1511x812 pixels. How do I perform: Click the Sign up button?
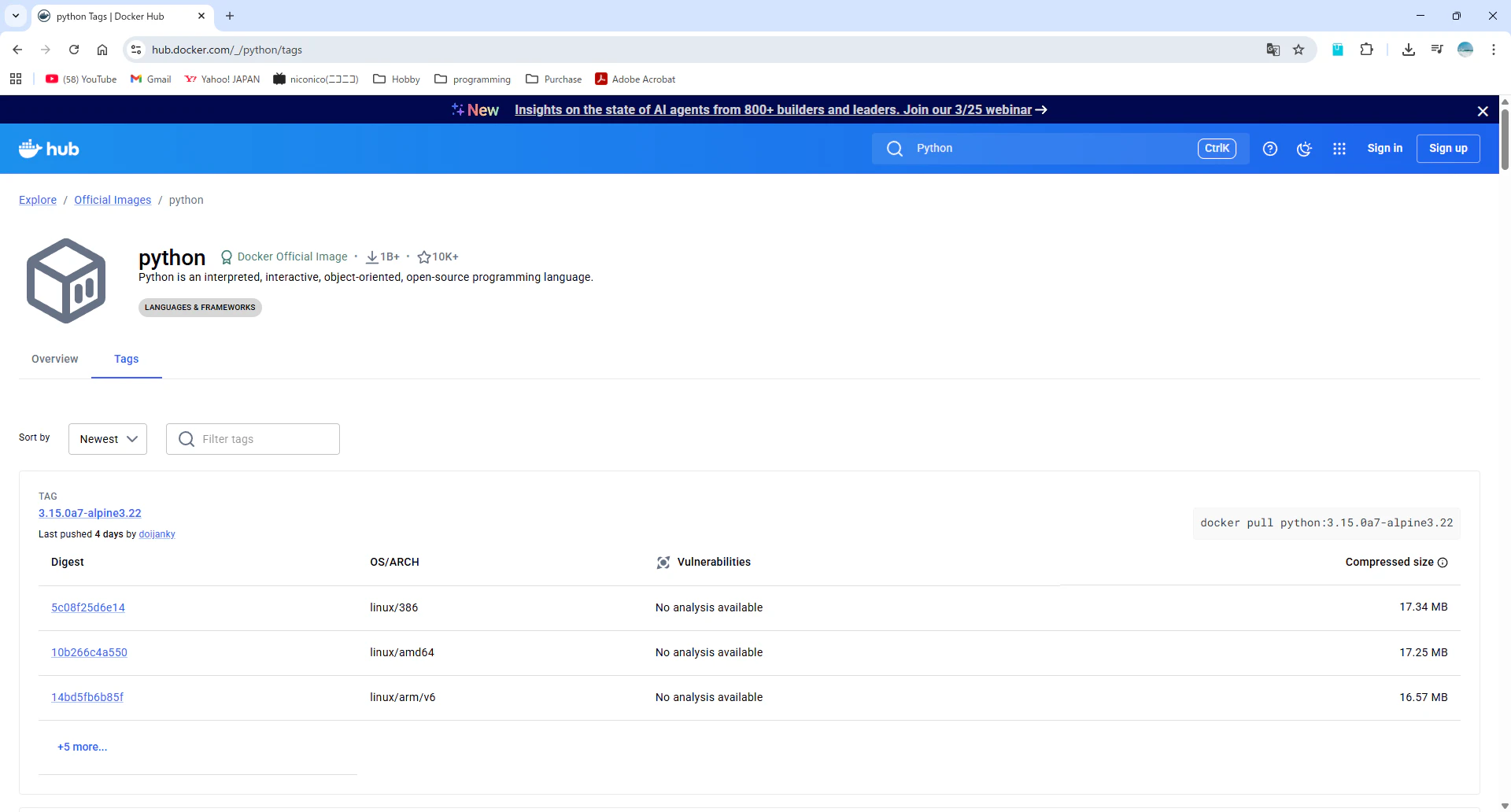(x=1448, y=149)
